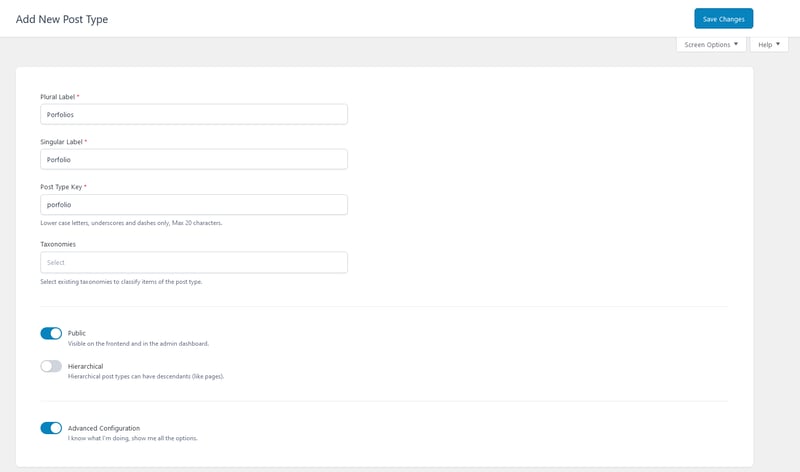Click the "Singular Label" field label
The image size is (800, 472).
coord(61,142)
